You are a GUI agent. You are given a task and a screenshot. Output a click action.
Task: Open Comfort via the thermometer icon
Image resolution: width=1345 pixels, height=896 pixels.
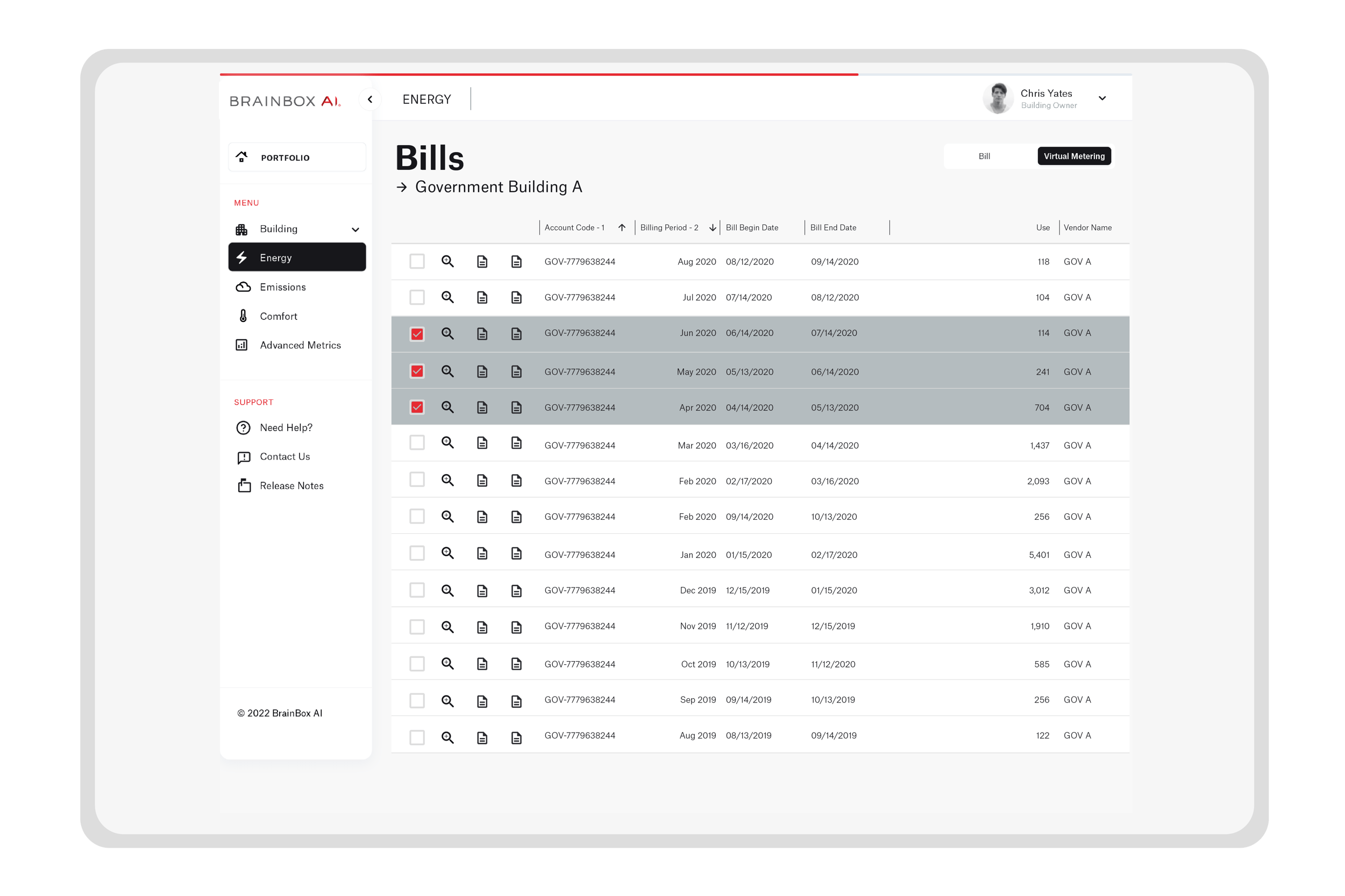tap(243, 316)
